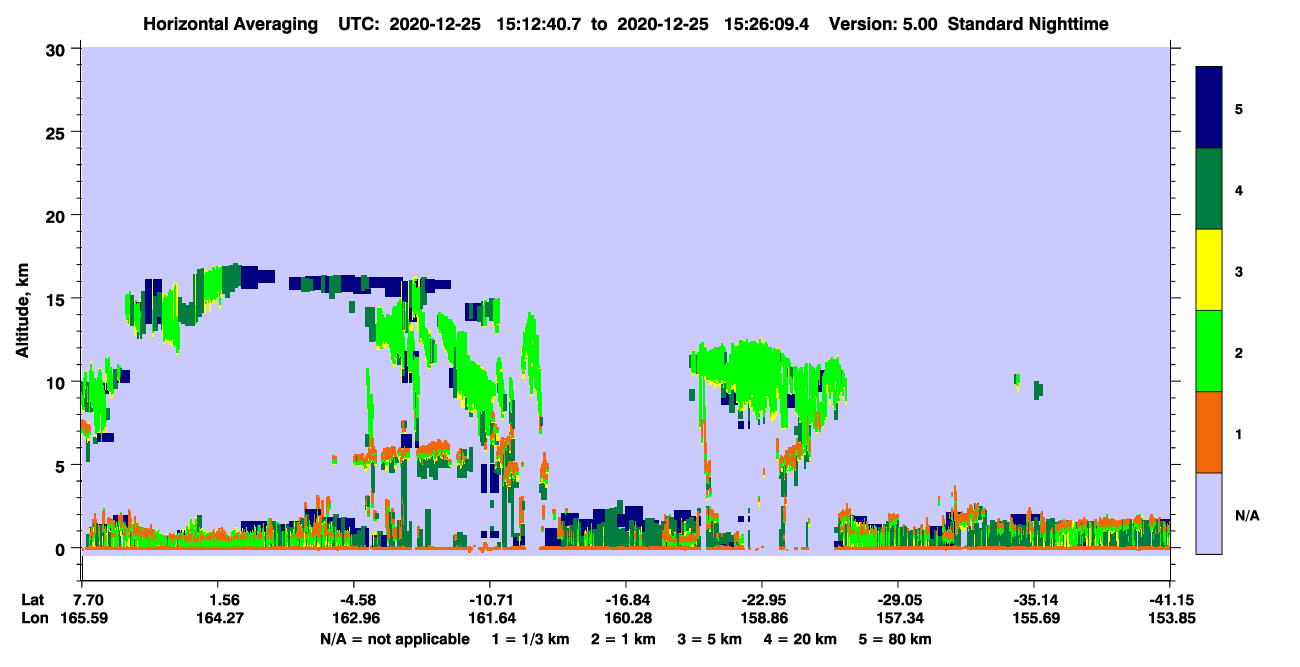
Task: Click the end time '15:26:09.4'
Action: click(768, 23)
